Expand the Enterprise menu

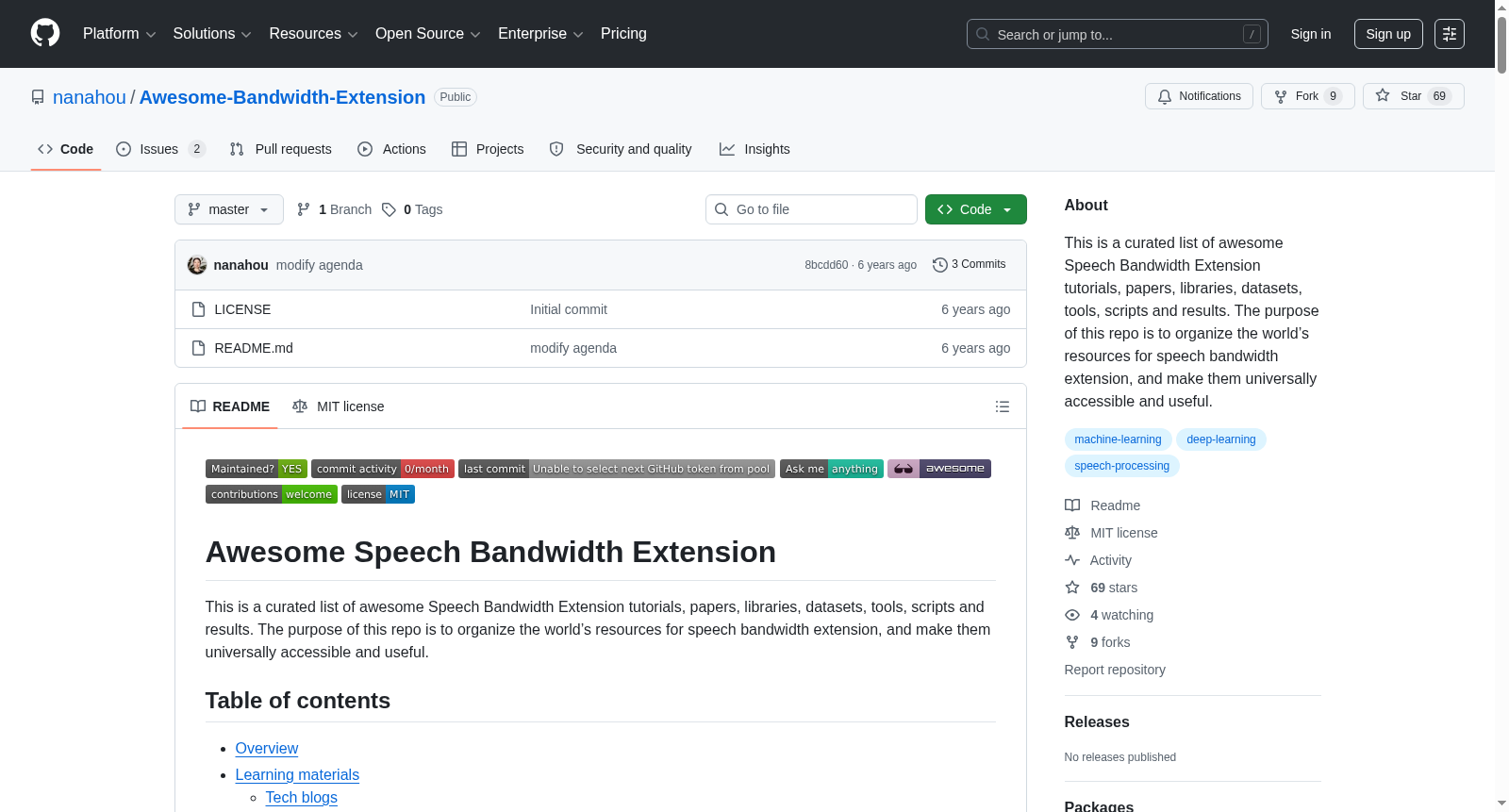[540, 34]
